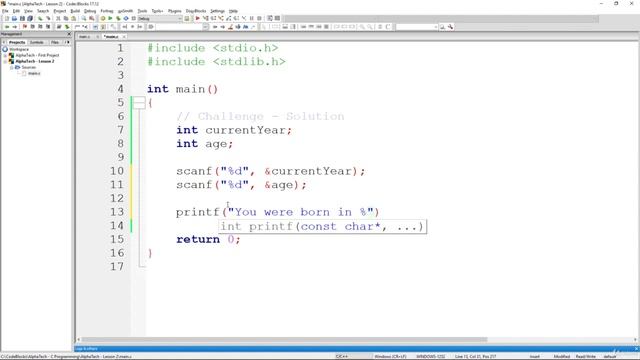The width and height of the screenshot is (640, 360).
Task: Switch to the first main.c editor tab
Action: pyautogui.click(x=84, y=37)
